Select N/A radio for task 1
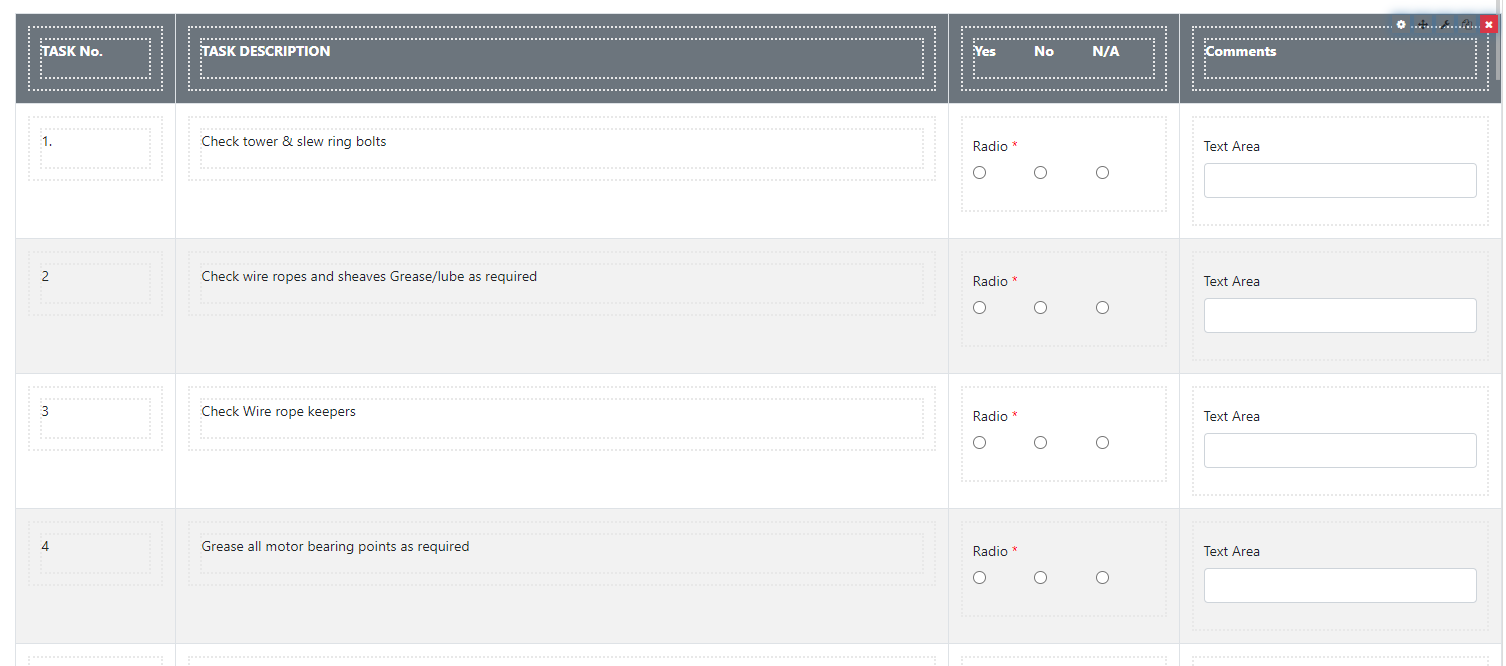The height and width of the screenshot is (666, 1506). [1102, 172]
